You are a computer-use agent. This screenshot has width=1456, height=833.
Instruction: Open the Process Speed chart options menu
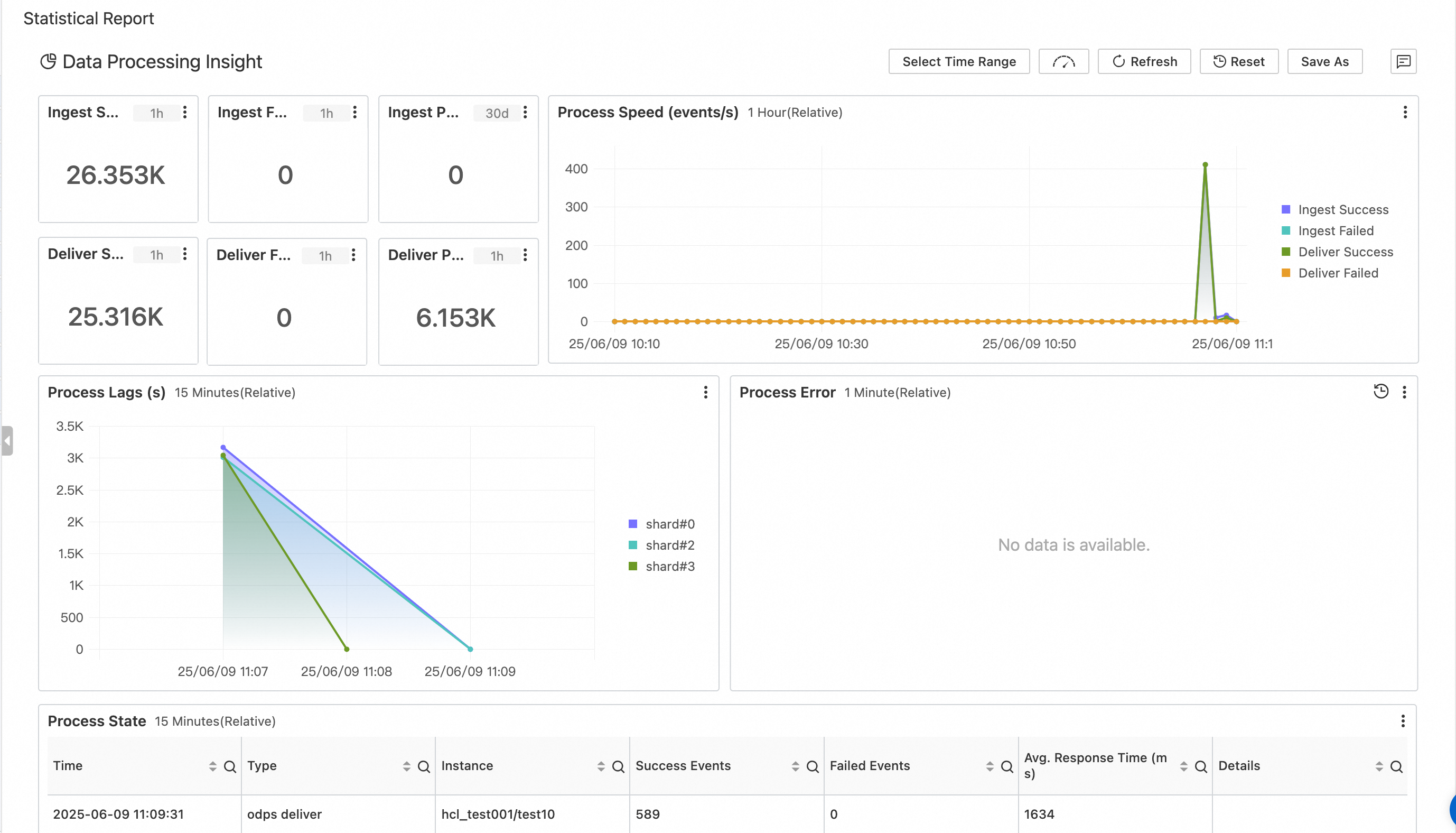(1405, 112)
